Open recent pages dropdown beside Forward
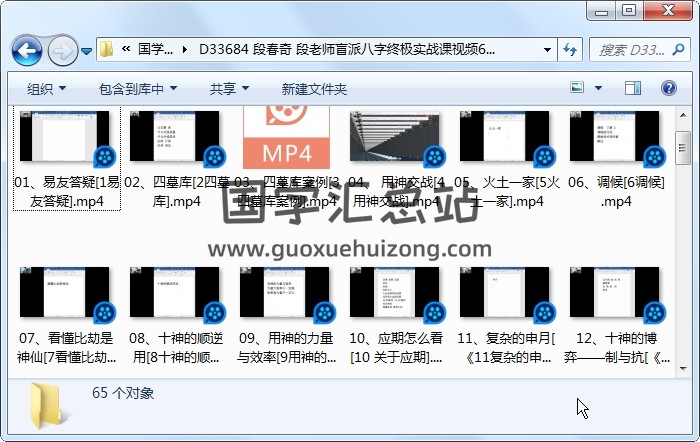This screenshot has width=700, height=442. pos(87,50)
